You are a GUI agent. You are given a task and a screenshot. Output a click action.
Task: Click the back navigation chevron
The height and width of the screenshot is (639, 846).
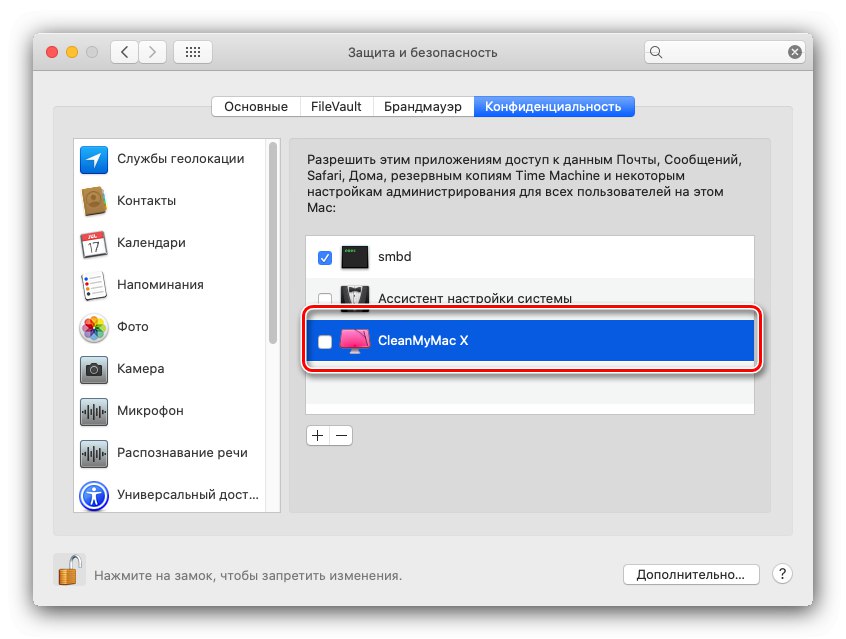point(123,52)
